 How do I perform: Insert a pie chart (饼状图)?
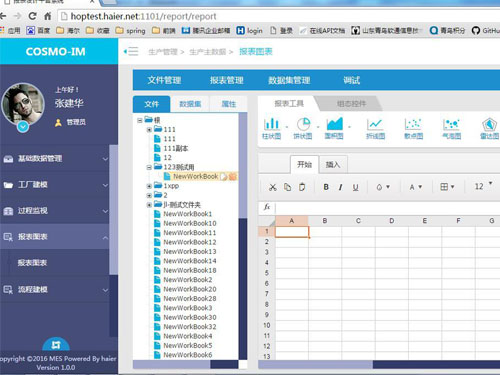pyautogui.click(x=303, y=128)
